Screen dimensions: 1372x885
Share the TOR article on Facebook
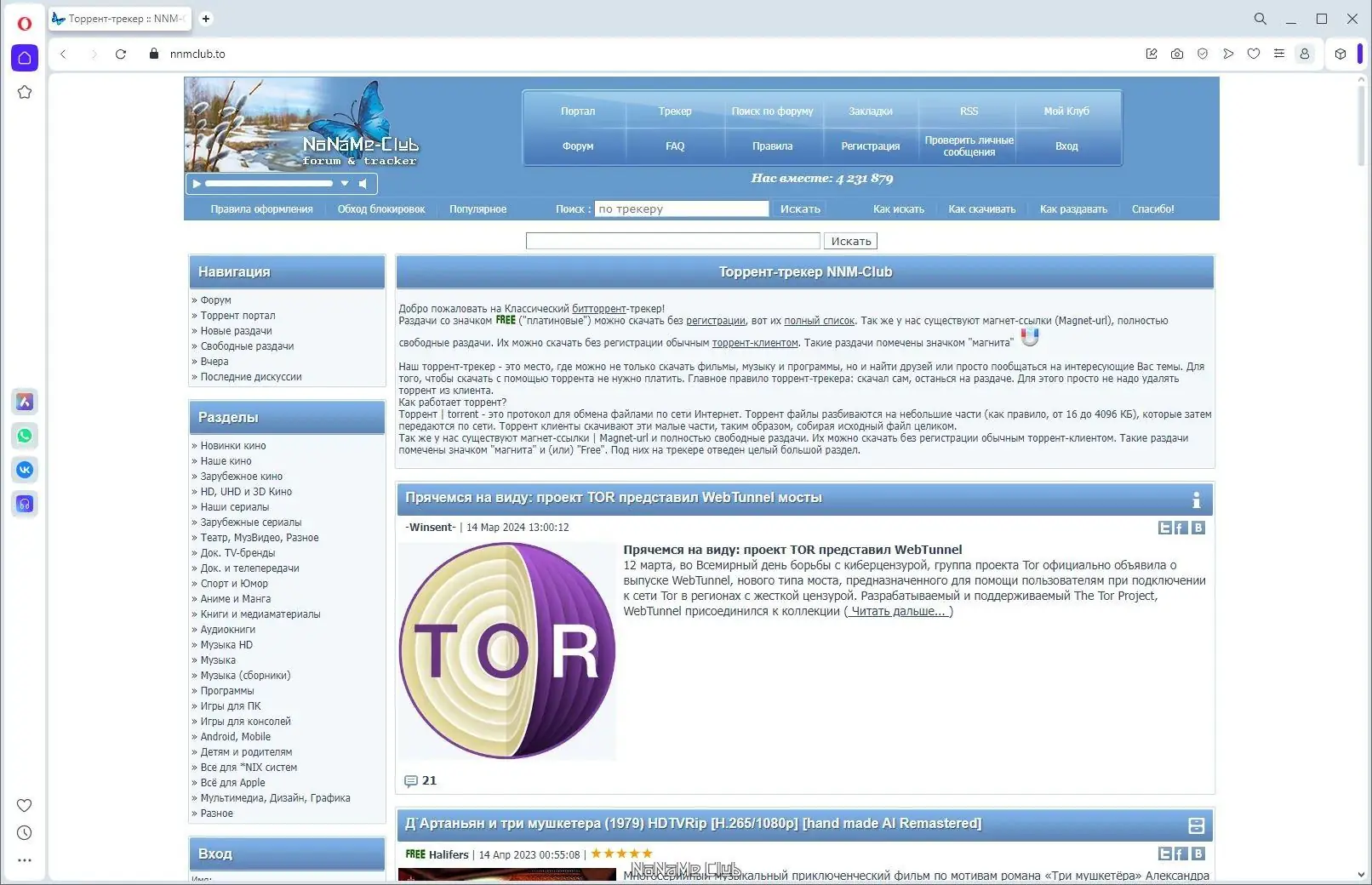coord(1180,528)
